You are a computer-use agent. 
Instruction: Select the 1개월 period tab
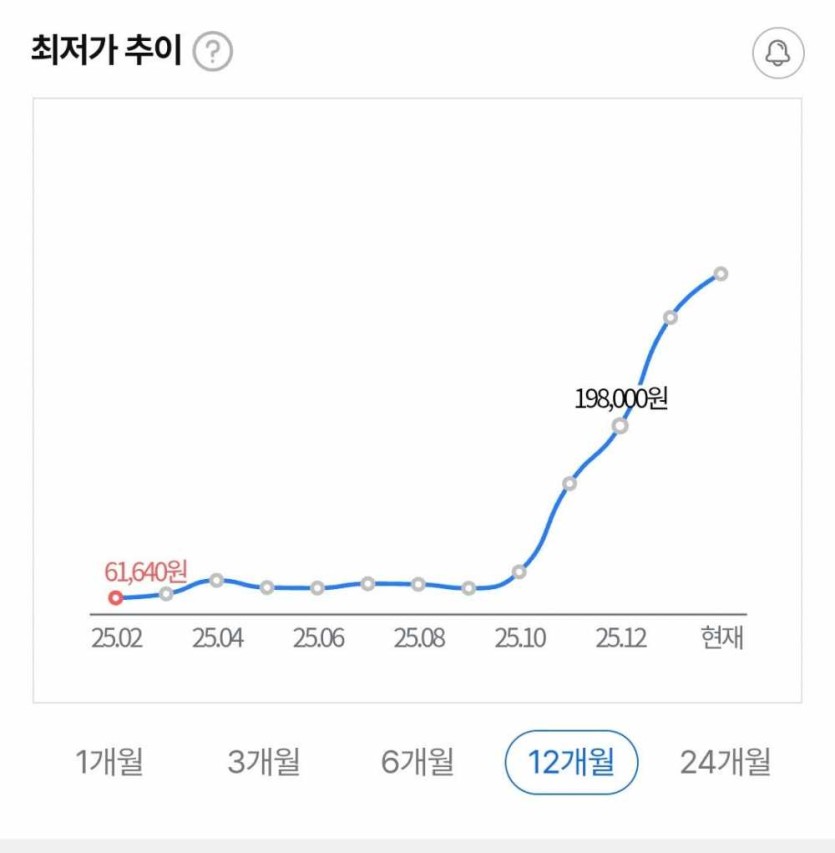pos(110,762)
